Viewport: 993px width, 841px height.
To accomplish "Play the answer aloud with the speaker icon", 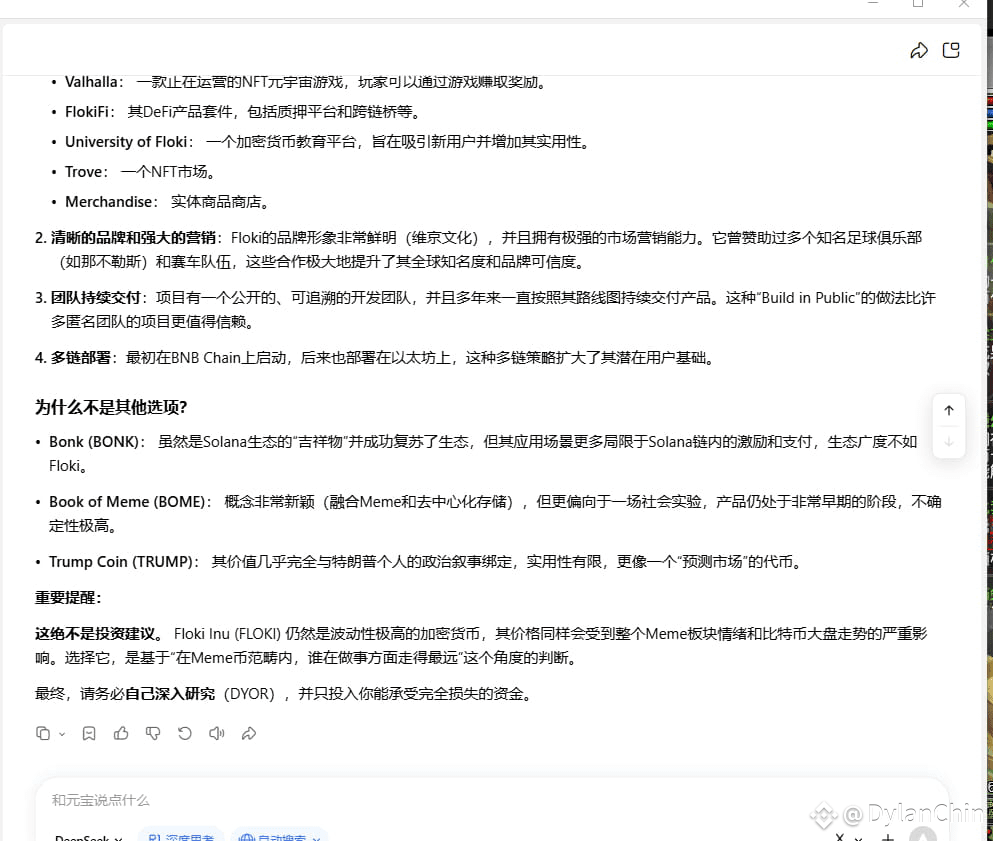I will pyautogui.click(x=217, y=733).
